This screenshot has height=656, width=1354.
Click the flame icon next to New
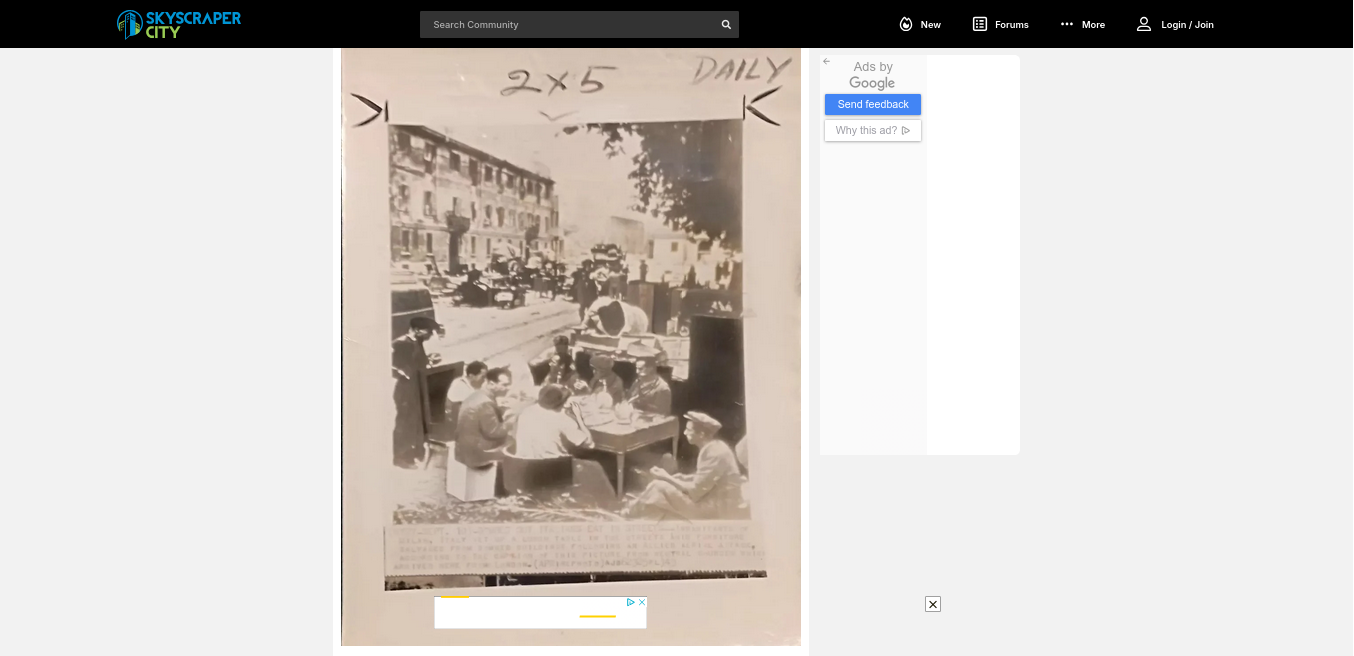click(906, 24)
